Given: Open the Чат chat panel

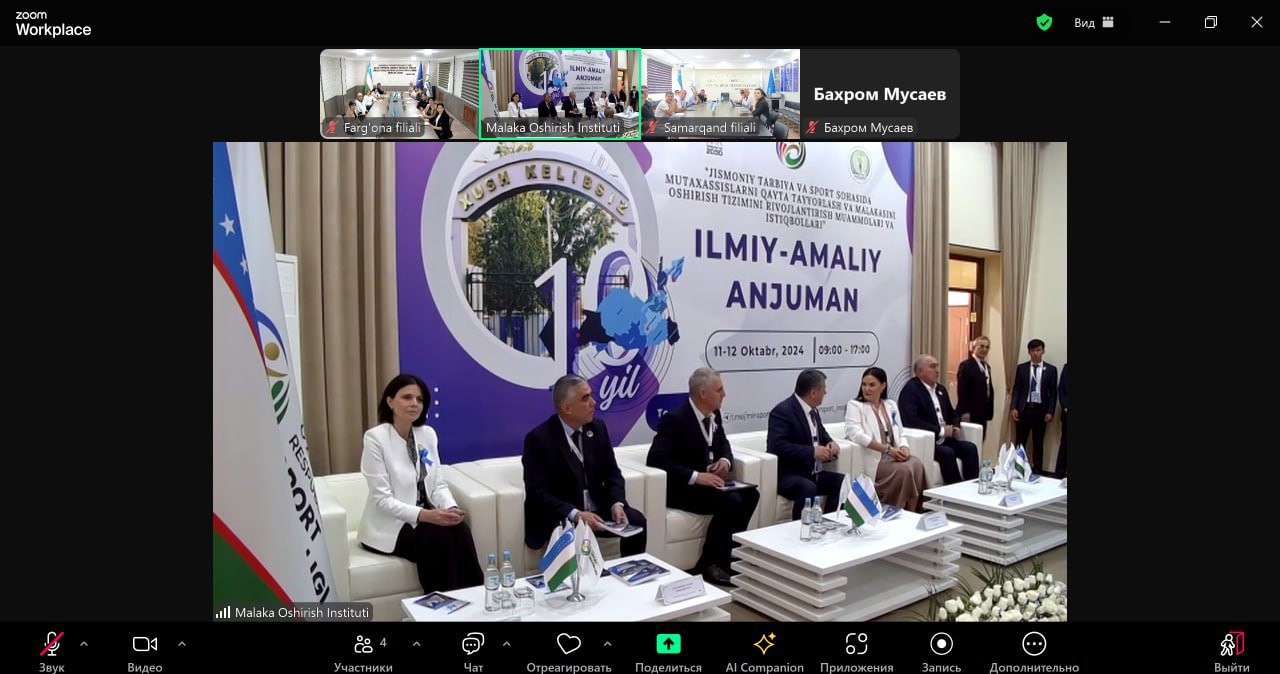Looking at the screenshot, I should 473,651.
